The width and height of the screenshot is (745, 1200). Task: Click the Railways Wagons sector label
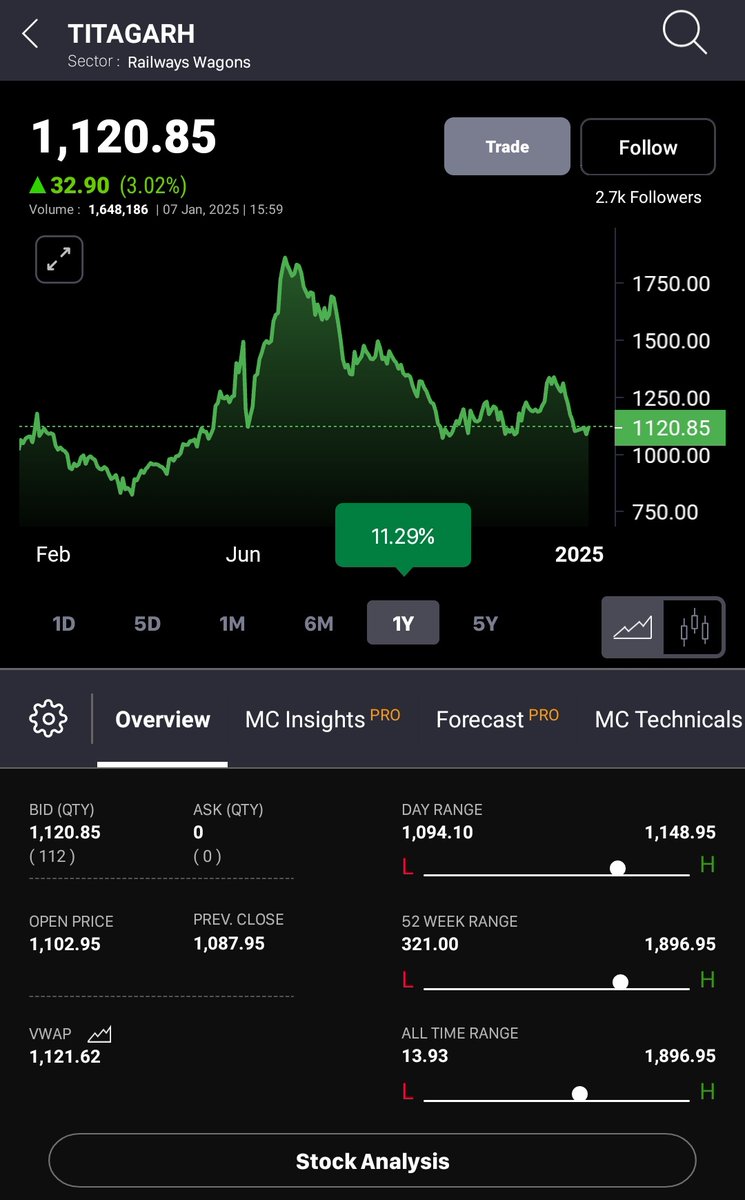[189, 62]
